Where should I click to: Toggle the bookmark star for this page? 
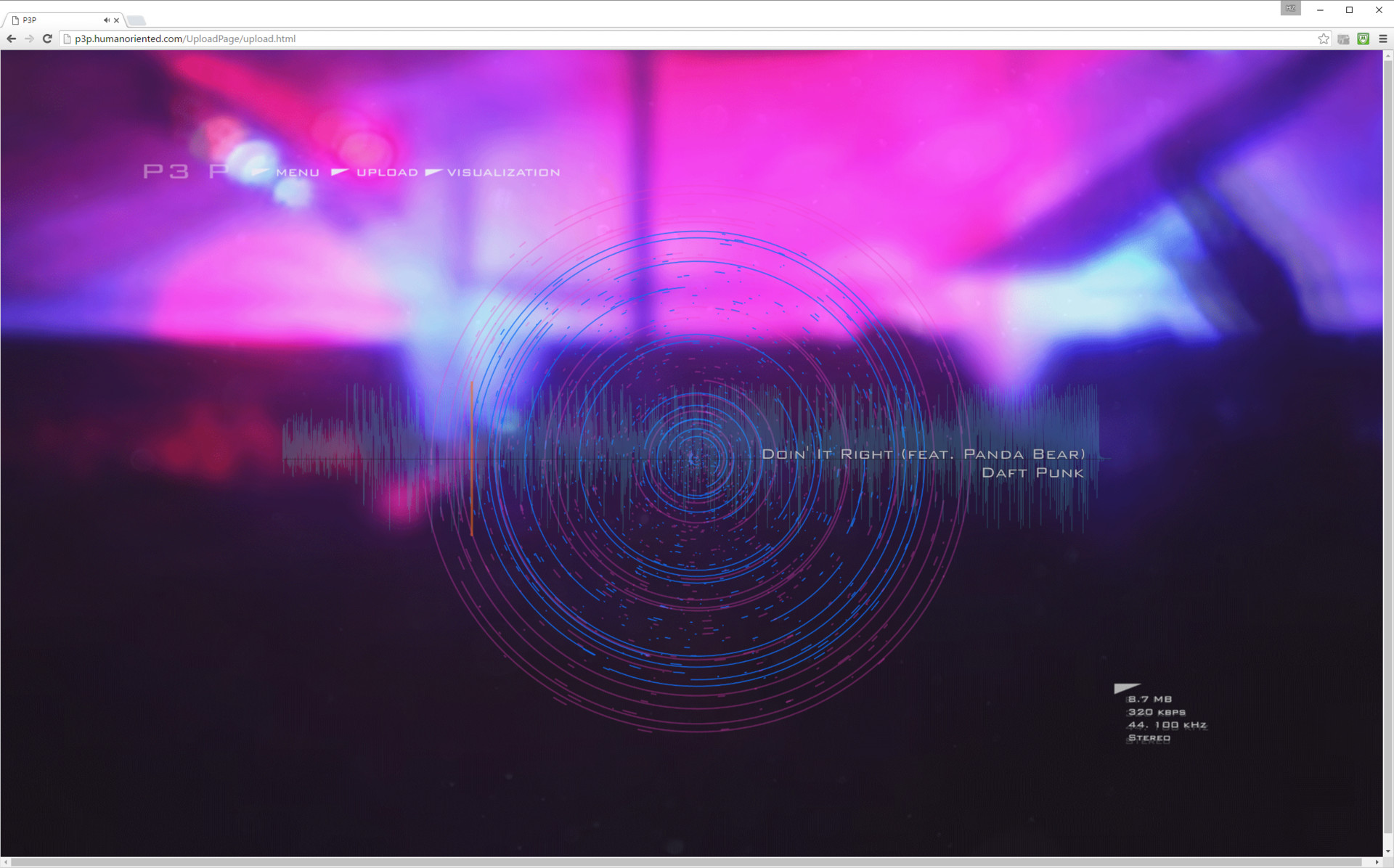pyautogui.click(x=1323, y=38)
